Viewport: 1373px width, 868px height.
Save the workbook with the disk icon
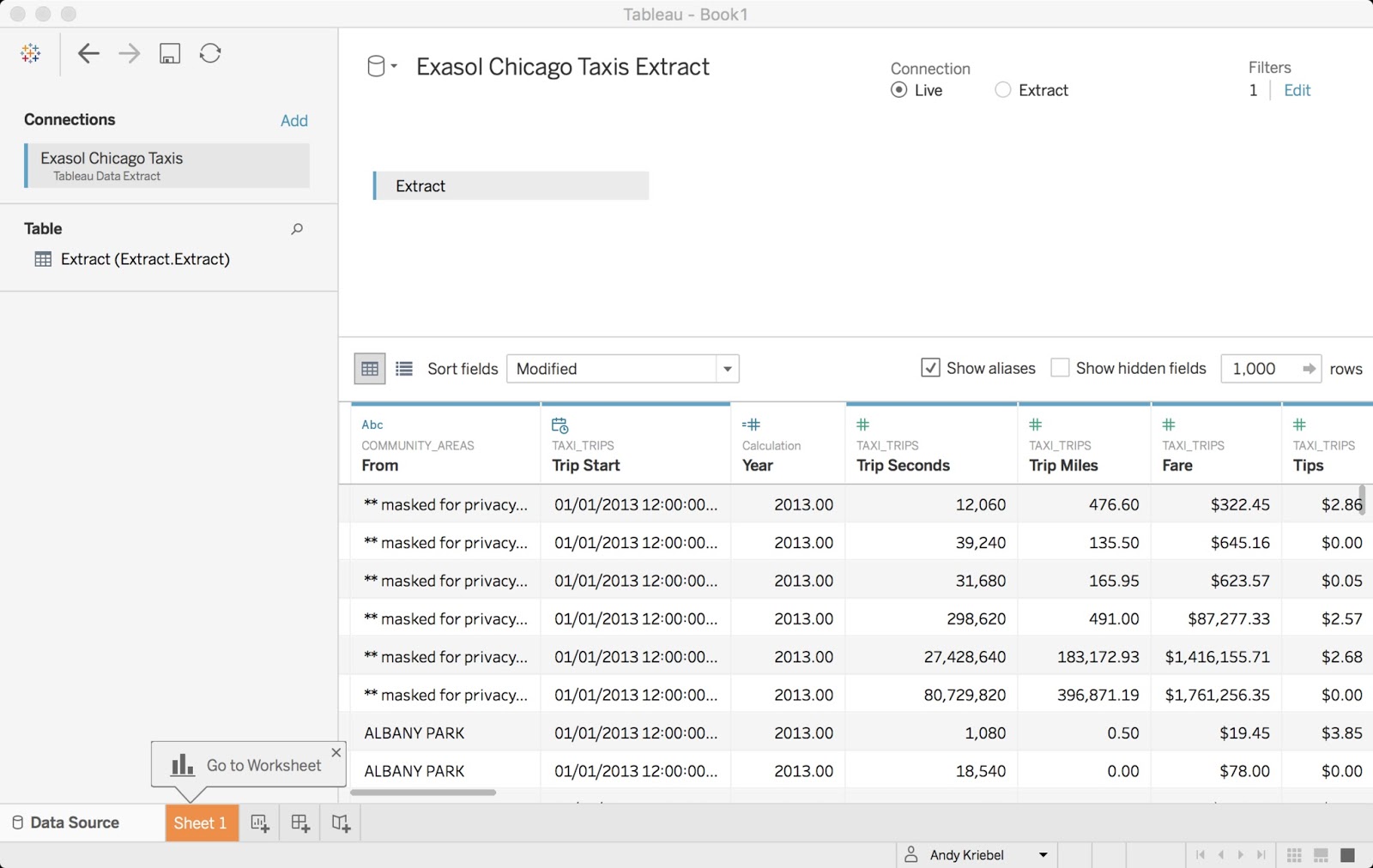[170, 53]
